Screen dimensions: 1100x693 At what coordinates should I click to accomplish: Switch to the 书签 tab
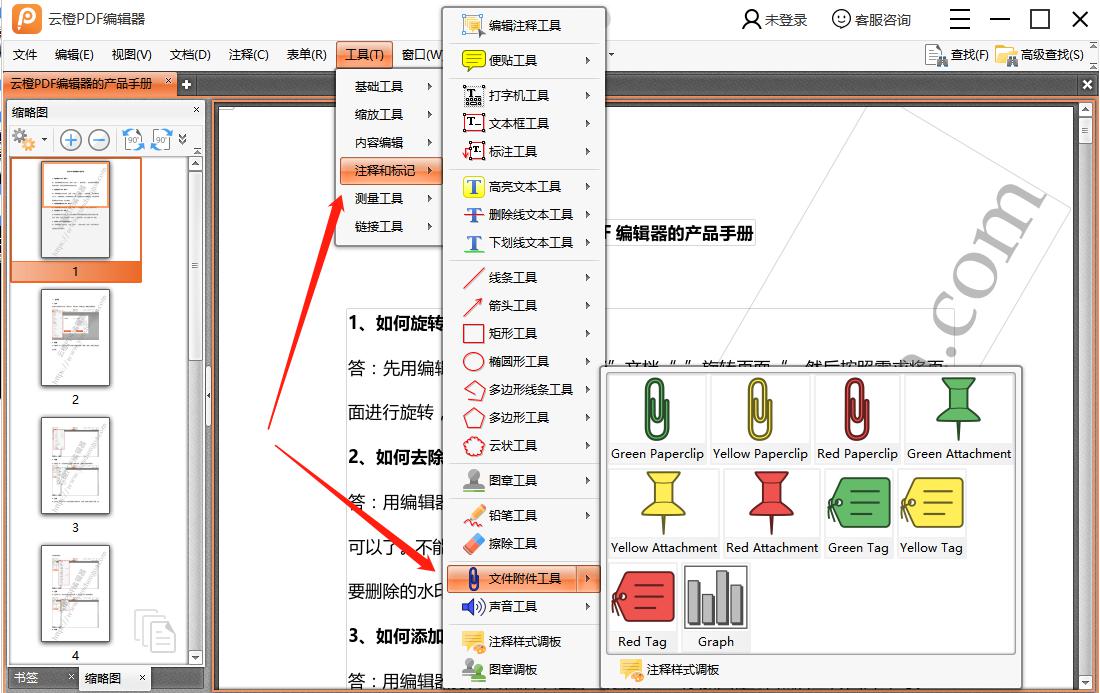click(26, 678)
